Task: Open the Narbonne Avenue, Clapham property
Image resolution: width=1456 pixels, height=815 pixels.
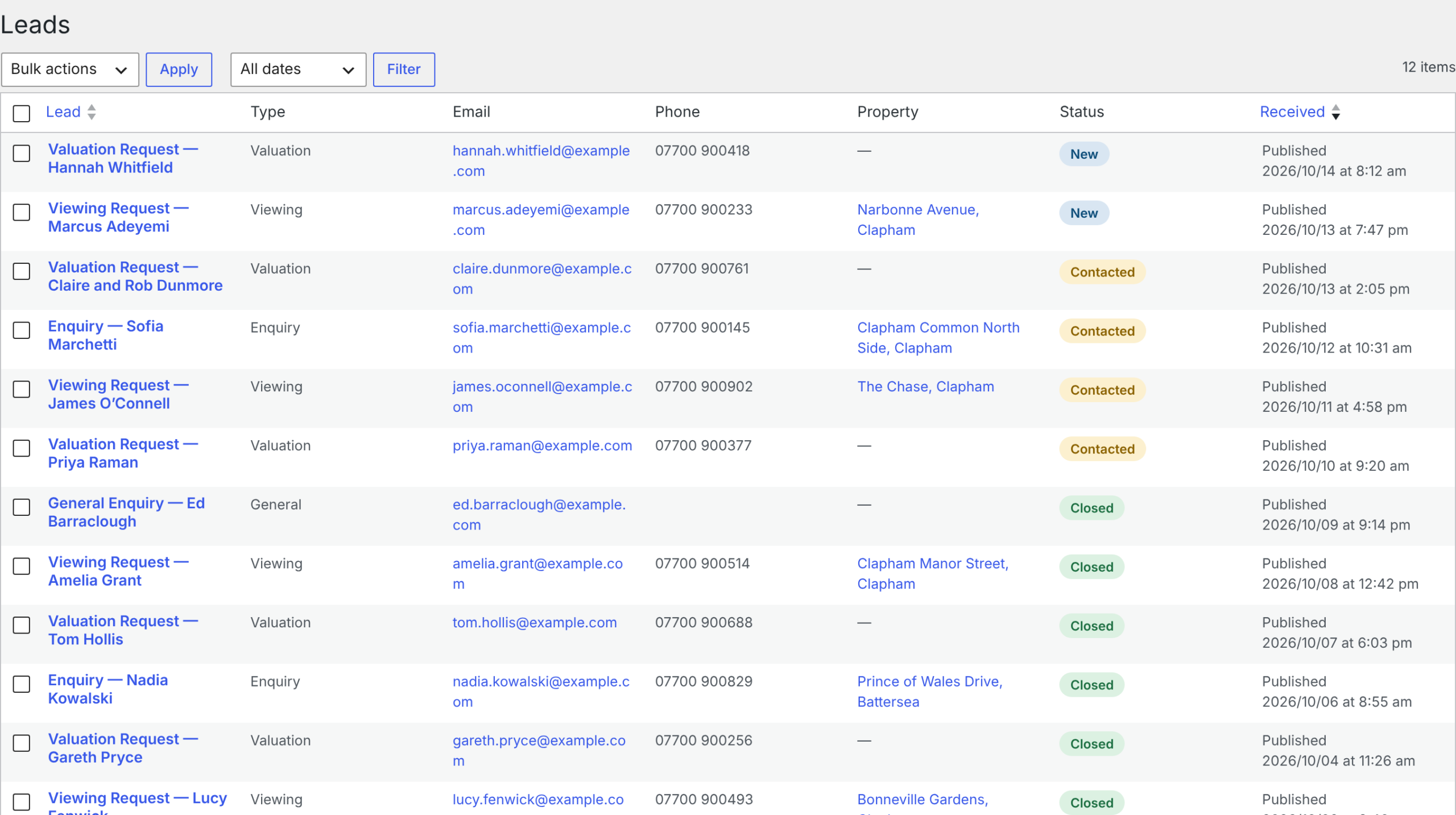Action: click(x=918, y=220)
